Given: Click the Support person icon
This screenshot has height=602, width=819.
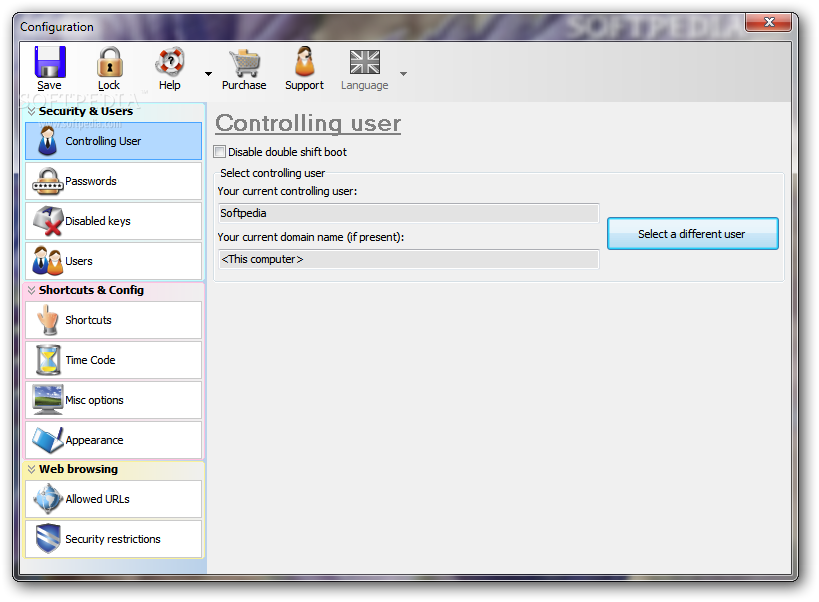Looking at the screenshot, I should coord(305,62).
